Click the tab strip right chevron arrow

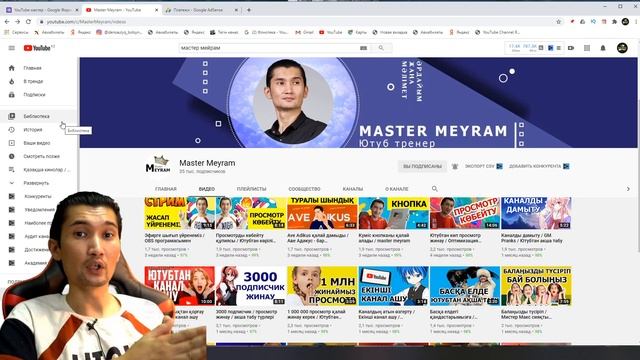[x=628, y=189]
